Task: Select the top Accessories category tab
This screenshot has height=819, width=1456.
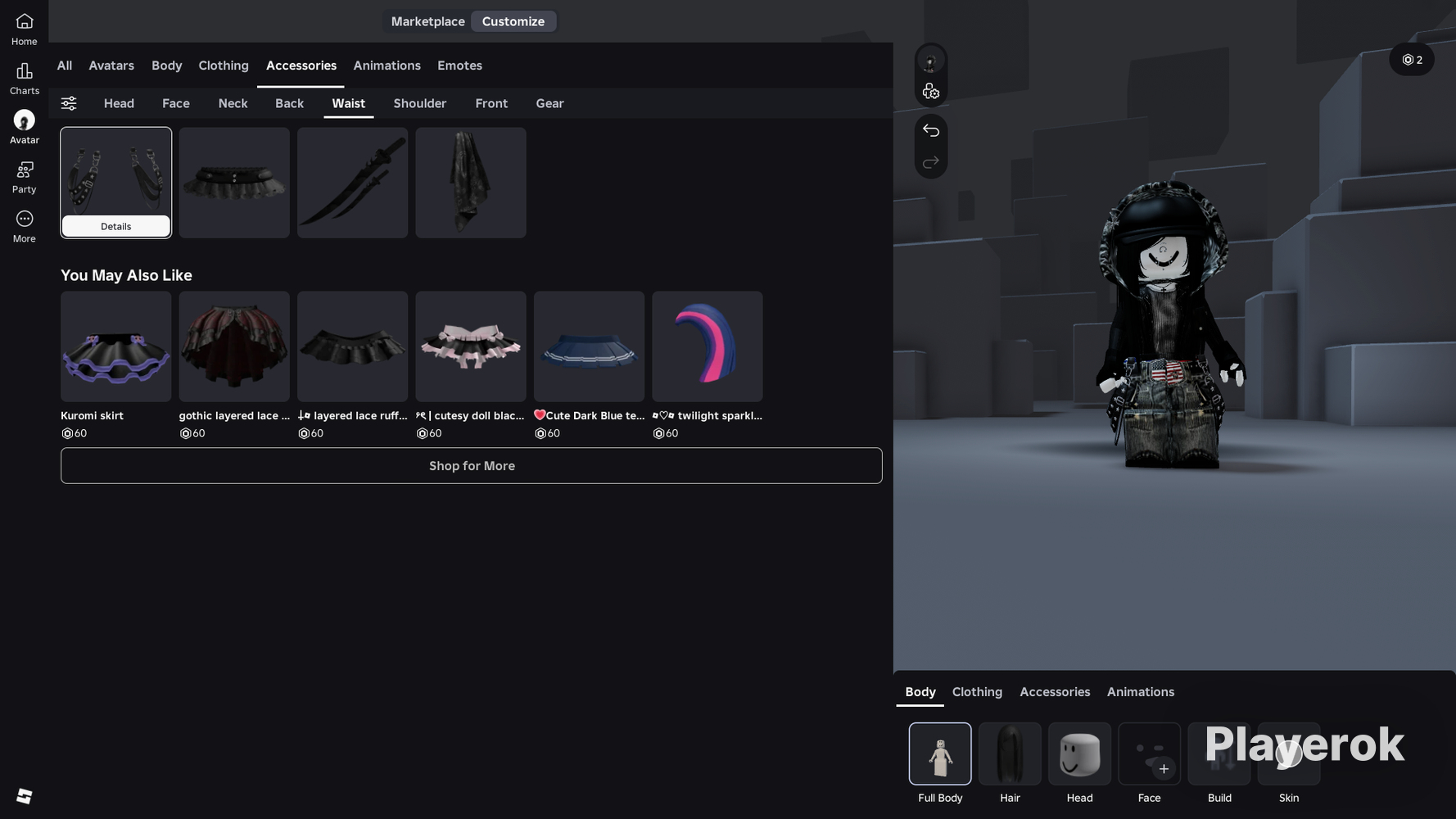Action: tap(301, 66)
